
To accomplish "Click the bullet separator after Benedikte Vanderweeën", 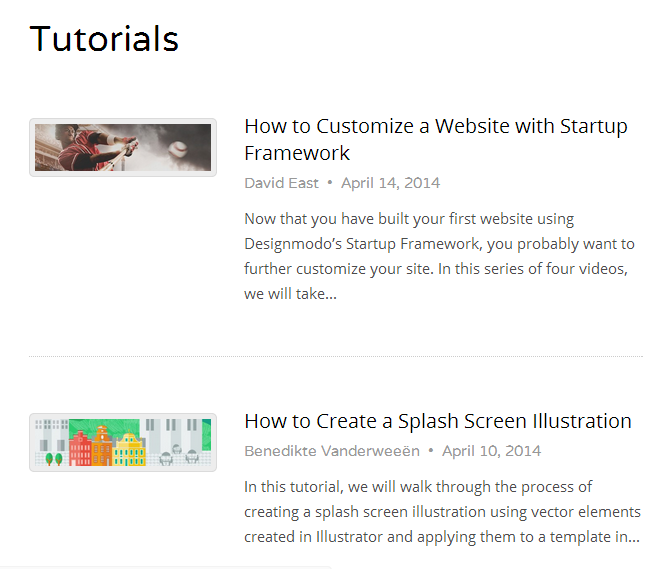I will [431, 451].
